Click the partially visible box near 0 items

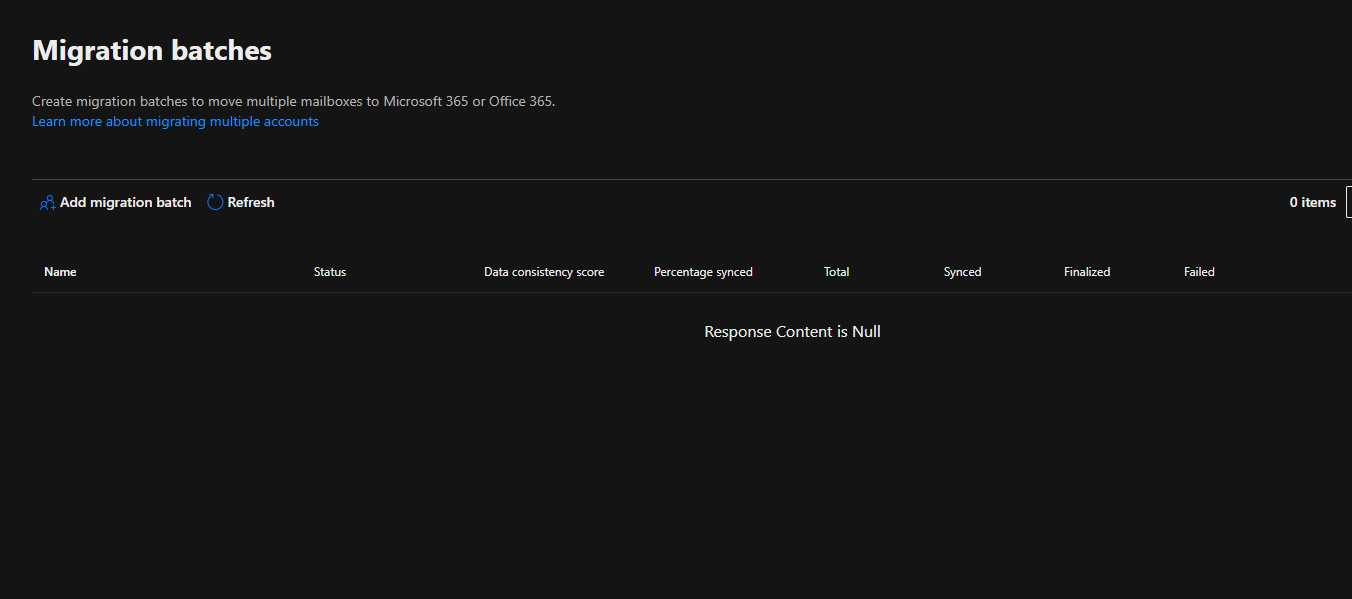click(x=1349, y=202)
